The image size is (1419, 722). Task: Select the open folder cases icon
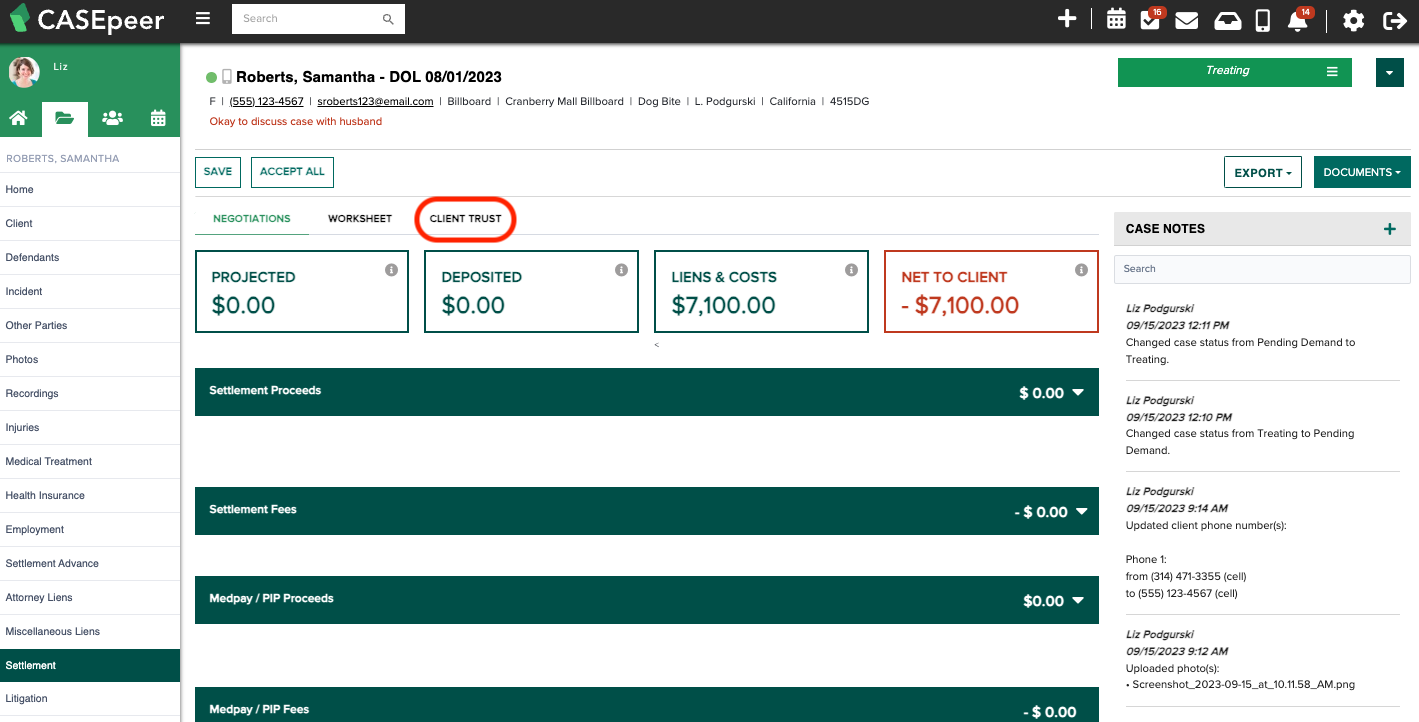click(x=64, y=118)
